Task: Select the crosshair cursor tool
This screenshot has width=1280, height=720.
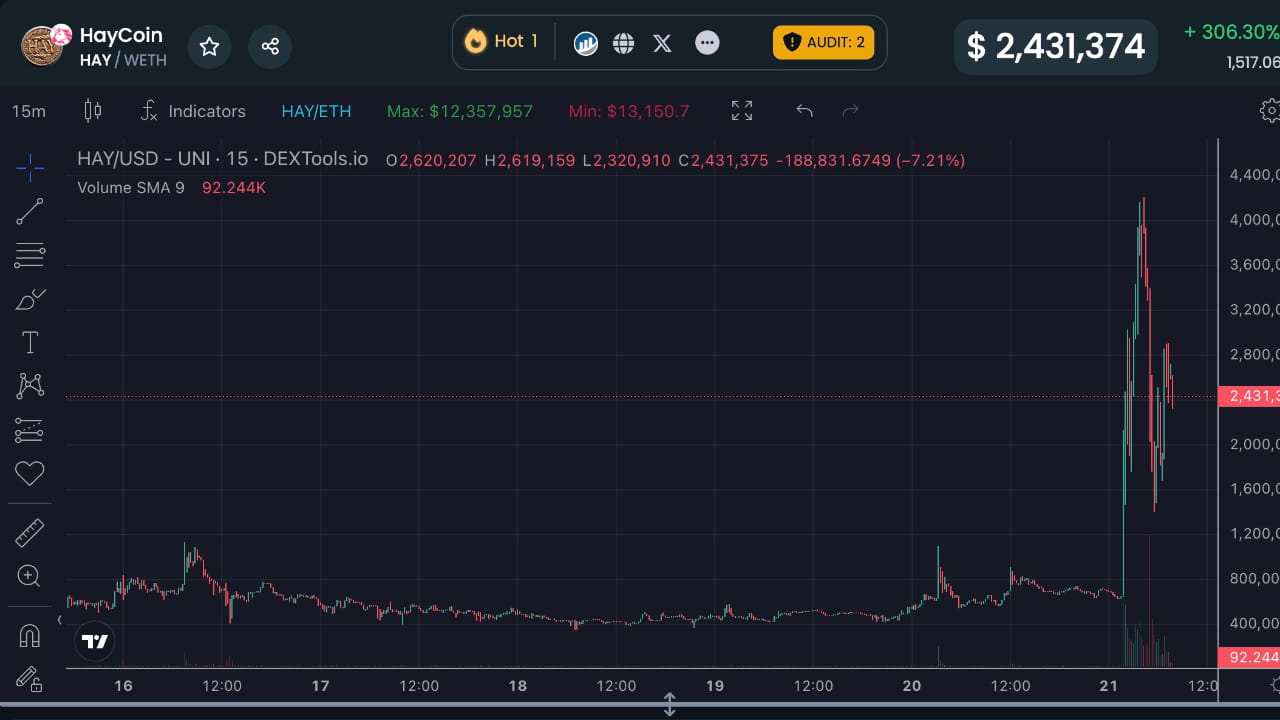Action: pos(30,168)
